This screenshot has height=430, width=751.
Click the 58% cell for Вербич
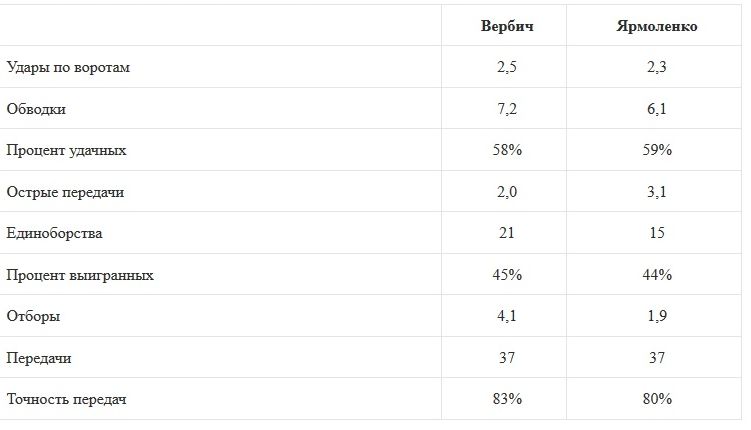coord(507,150)
